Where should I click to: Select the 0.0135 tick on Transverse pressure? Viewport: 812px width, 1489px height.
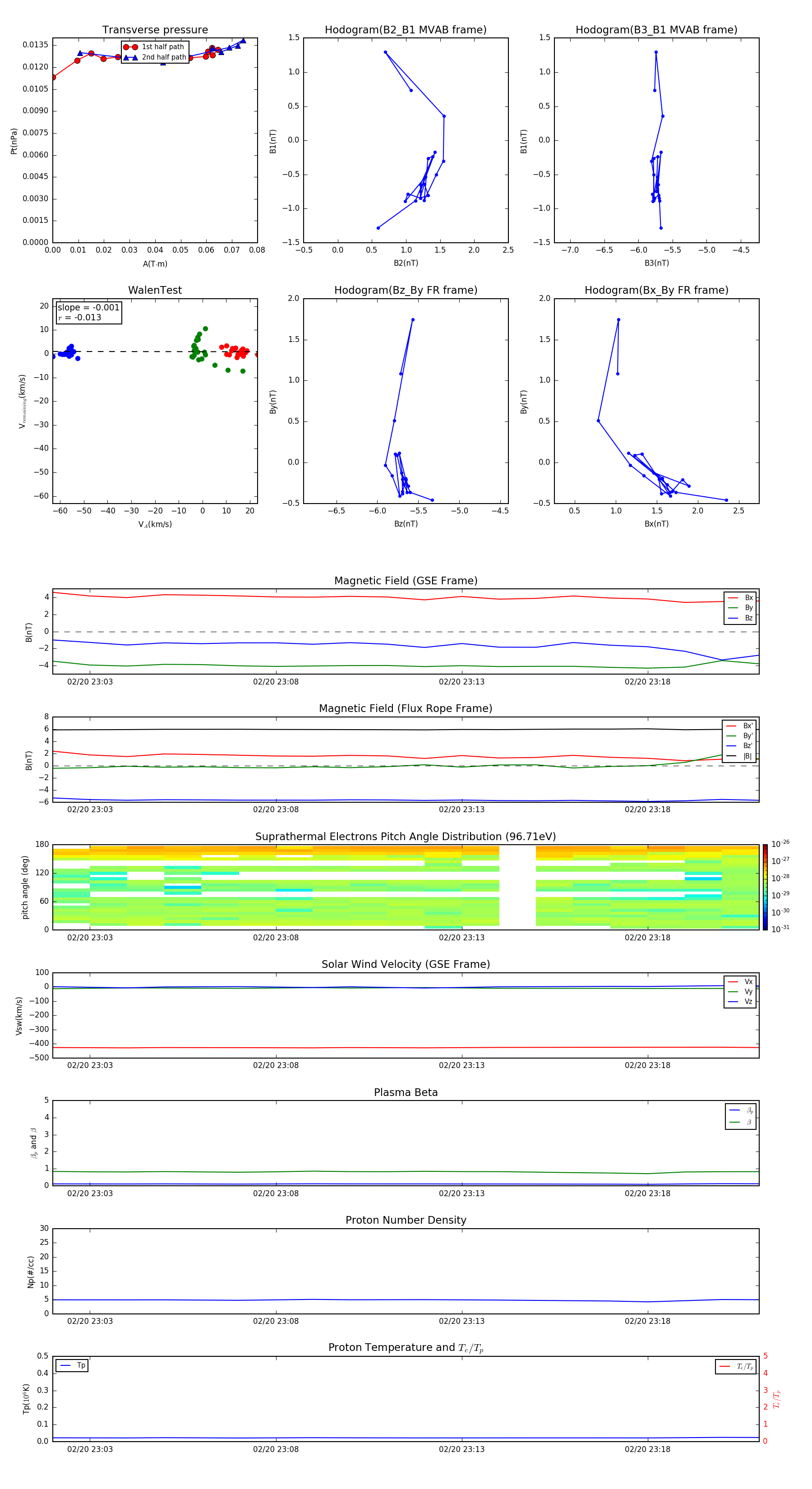coord(35,45)
